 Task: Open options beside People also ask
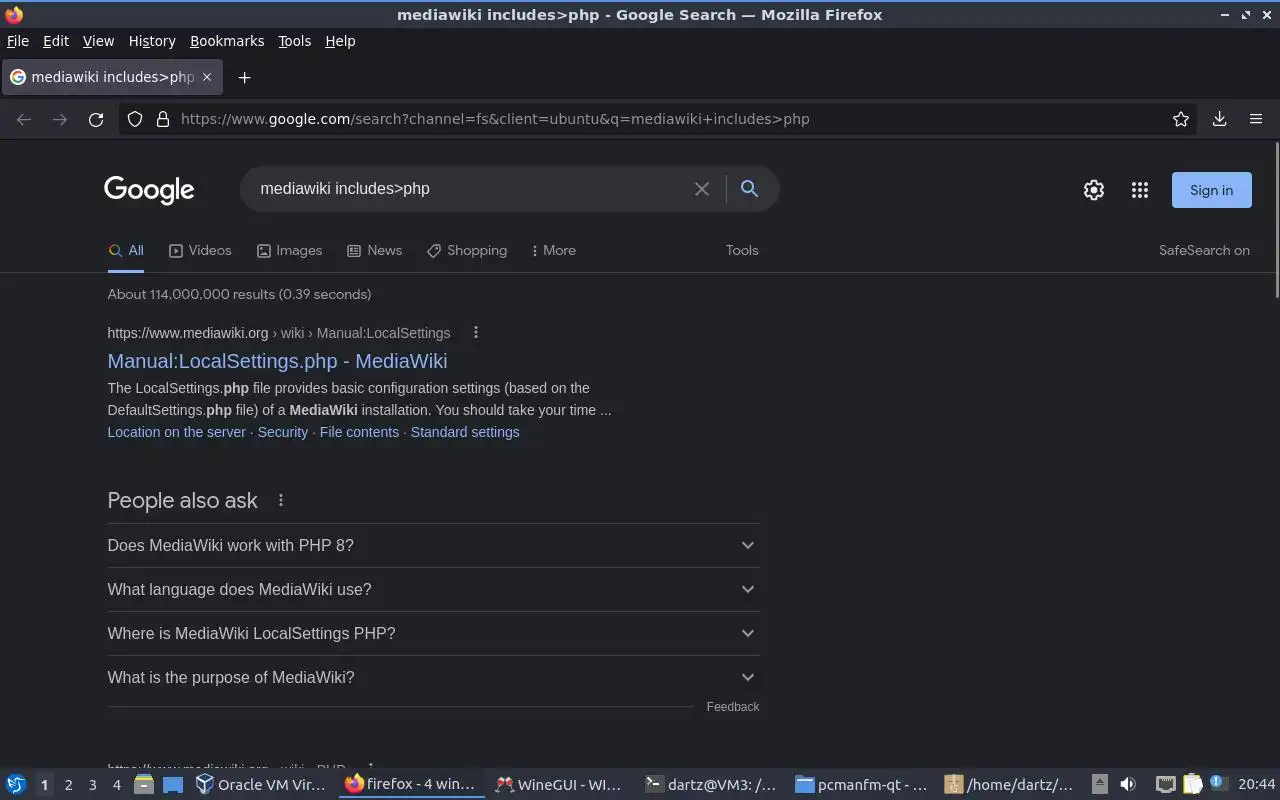tap(281, 500)
